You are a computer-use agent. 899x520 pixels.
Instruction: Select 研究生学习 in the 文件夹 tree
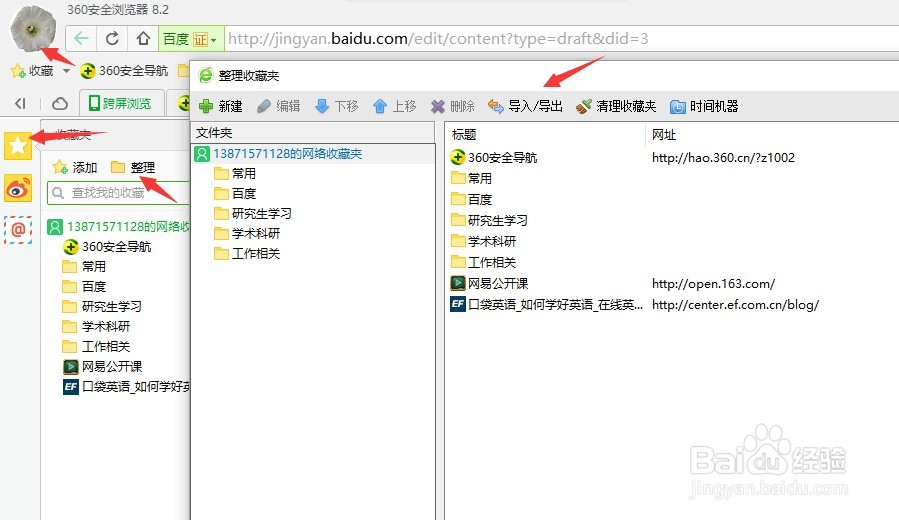(x=252, y=214)
